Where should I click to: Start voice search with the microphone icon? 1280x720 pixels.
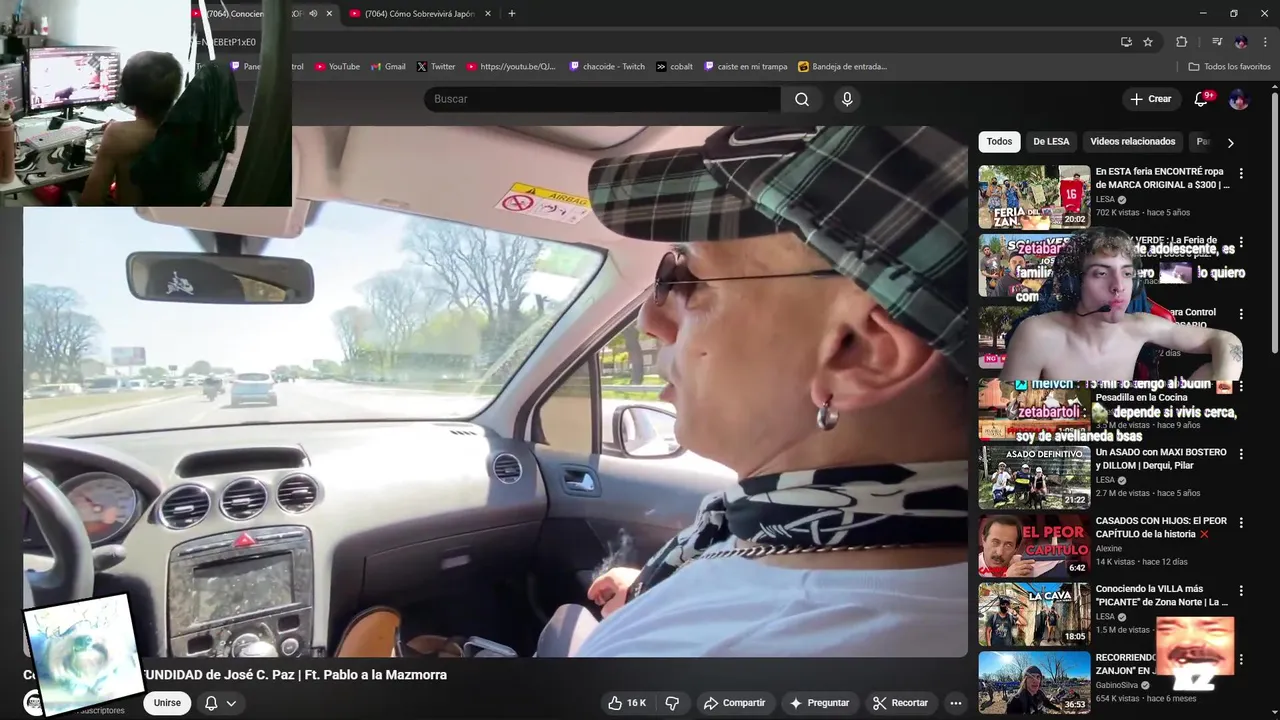click(x=847, y=99)
